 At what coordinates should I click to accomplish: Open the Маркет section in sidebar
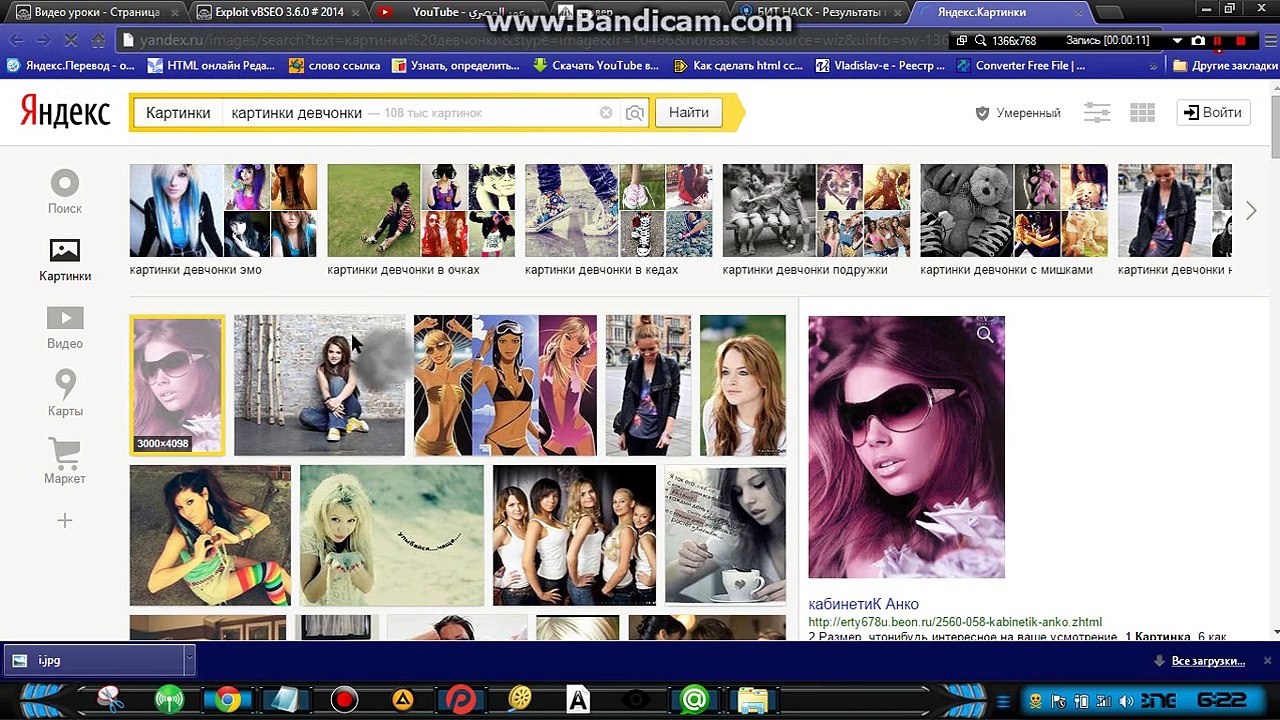click(65, 462)
